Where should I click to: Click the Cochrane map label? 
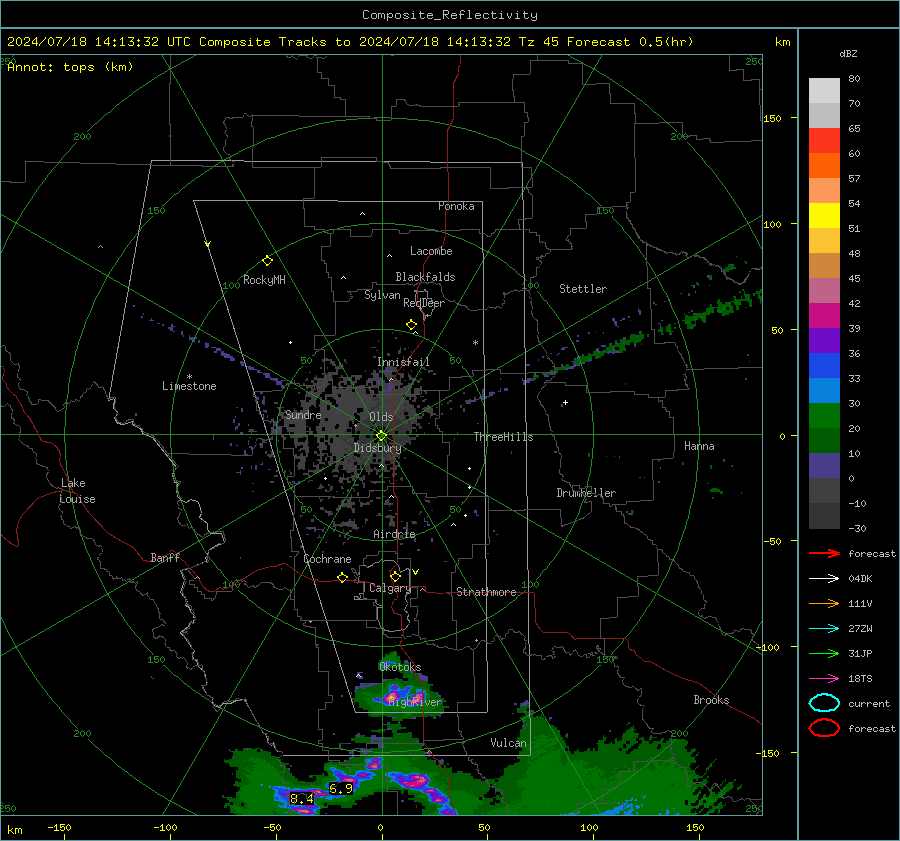(x=327, y=559)
